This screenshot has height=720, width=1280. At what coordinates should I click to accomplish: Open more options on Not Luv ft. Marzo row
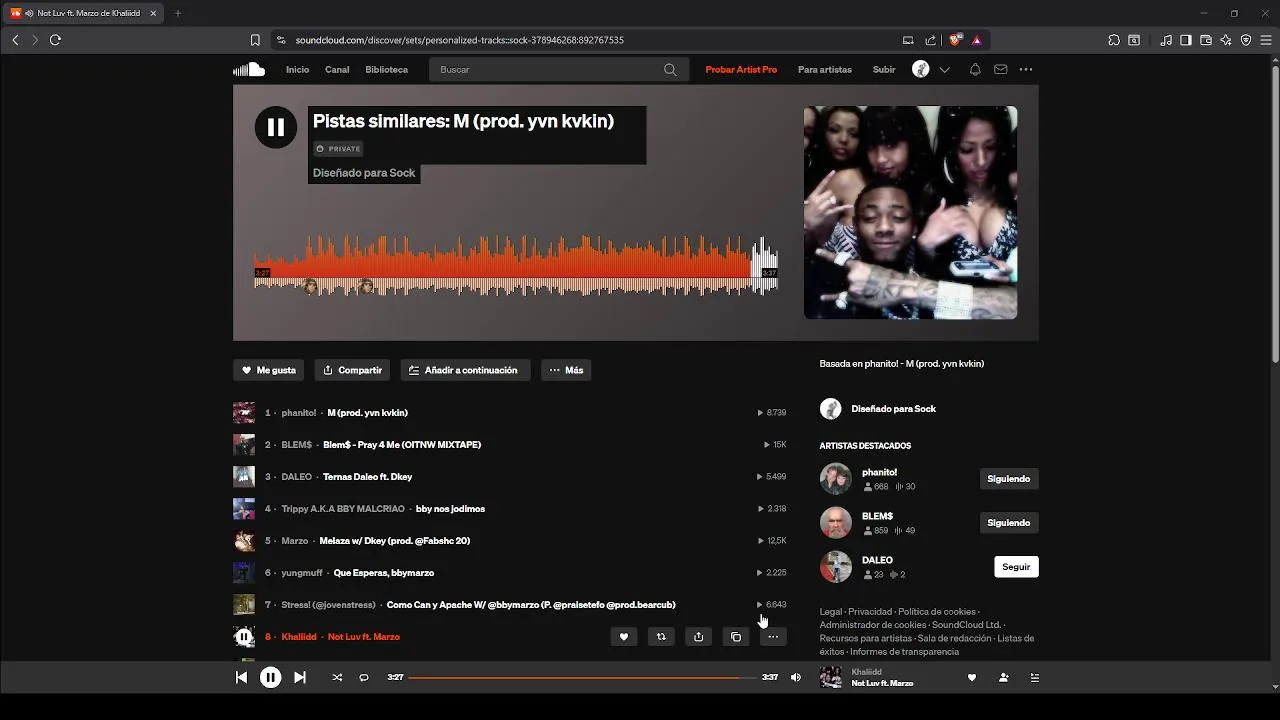pyautogui.click(x=773, y=637)
